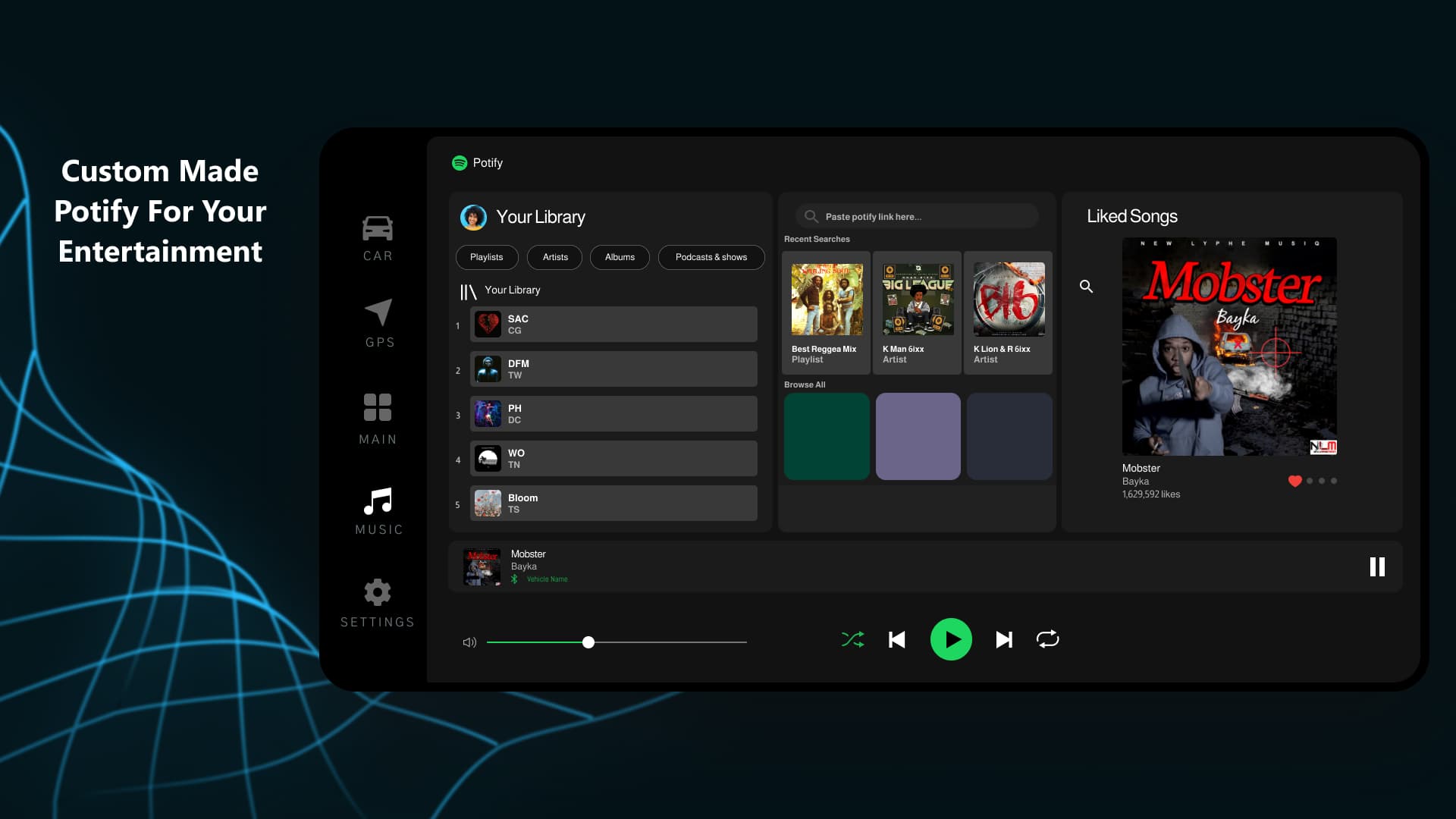
Task: Skip to previous track
Action: [897, 640]
